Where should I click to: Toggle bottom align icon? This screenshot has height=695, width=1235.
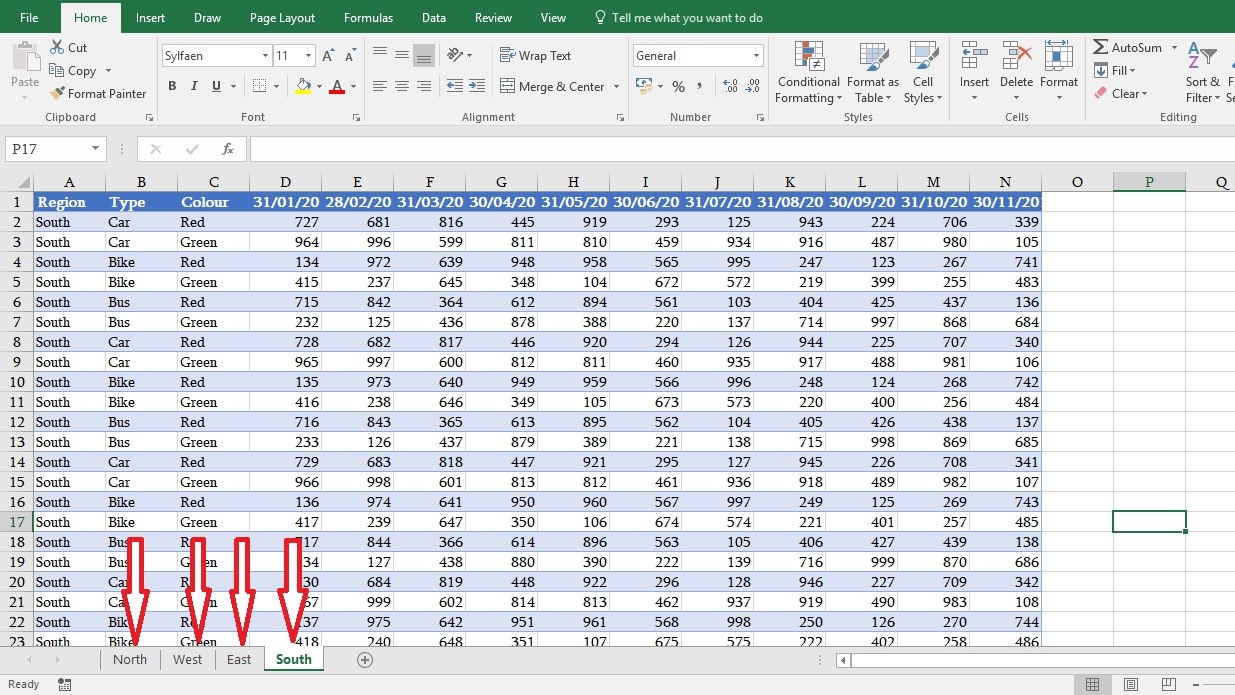(x=424, y=55)
